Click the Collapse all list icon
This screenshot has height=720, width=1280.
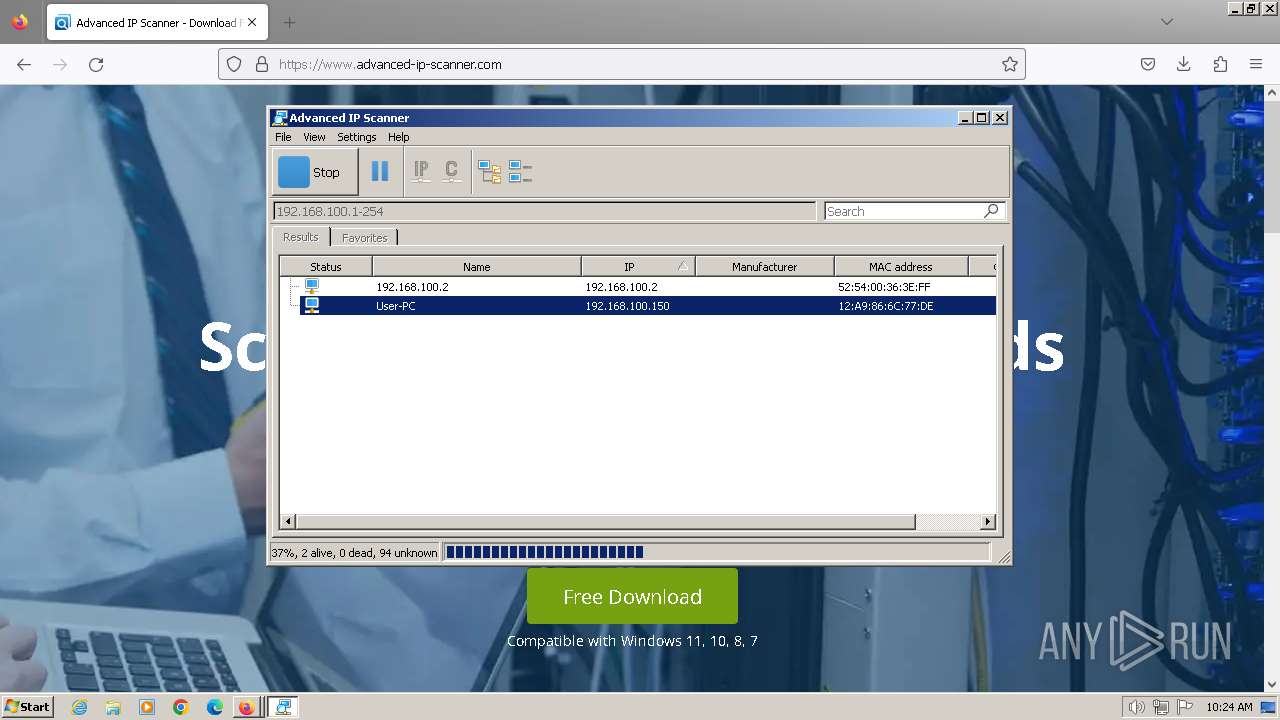pos(520,172)
